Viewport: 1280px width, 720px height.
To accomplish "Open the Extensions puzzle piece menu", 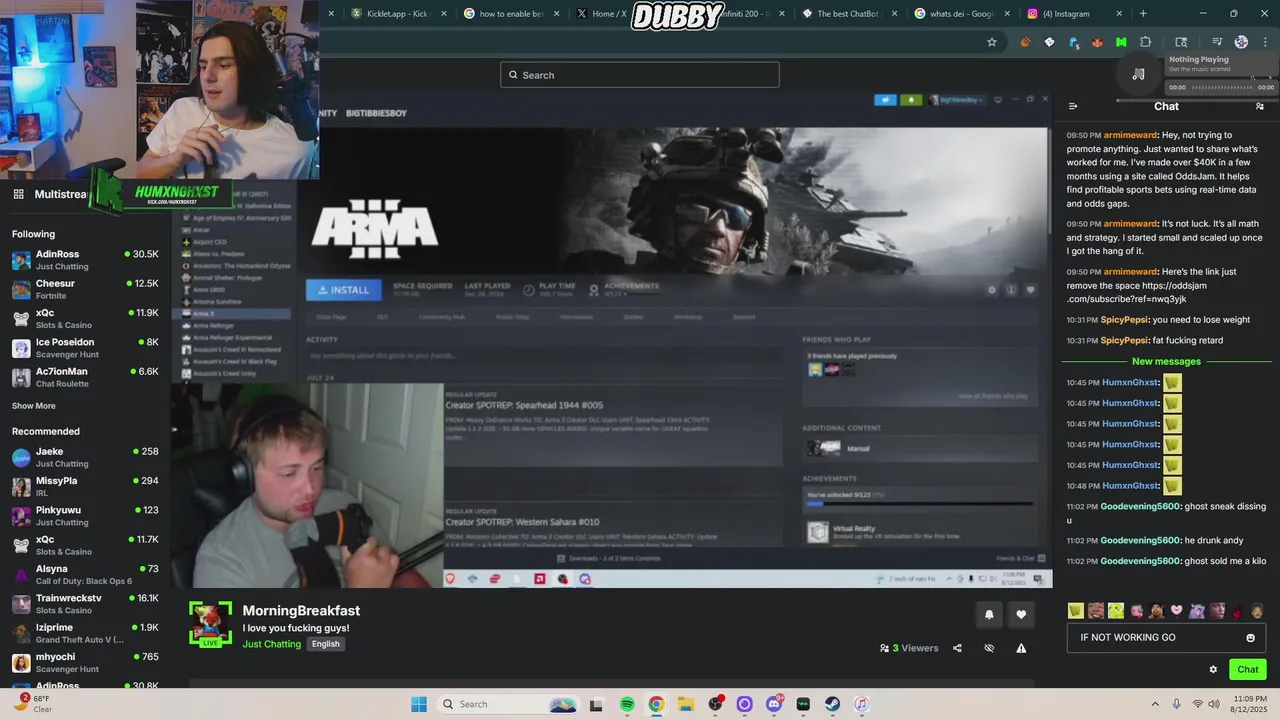I will 1146,42.
